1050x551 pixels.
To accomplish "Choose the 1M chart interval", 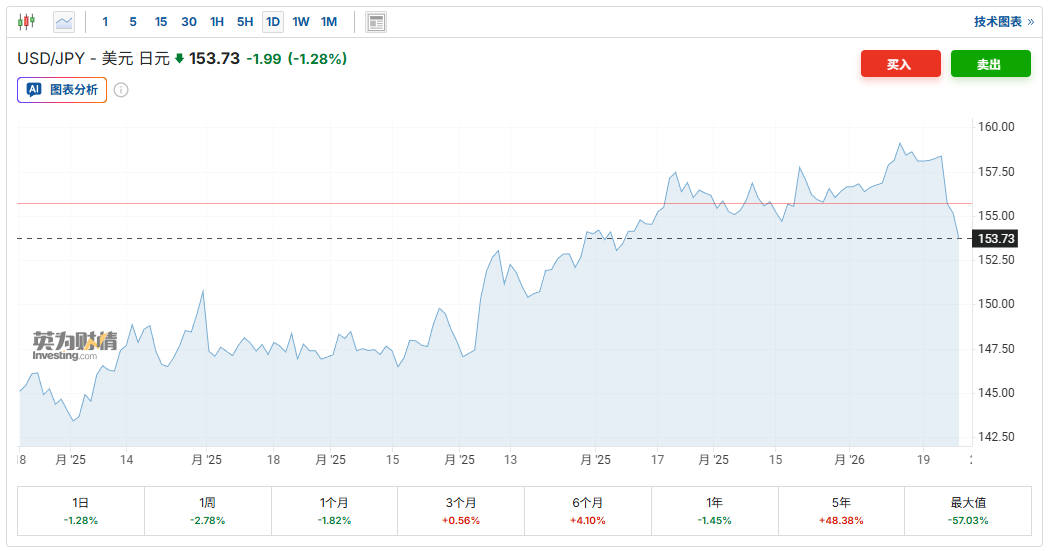I will tap(329, 21).
